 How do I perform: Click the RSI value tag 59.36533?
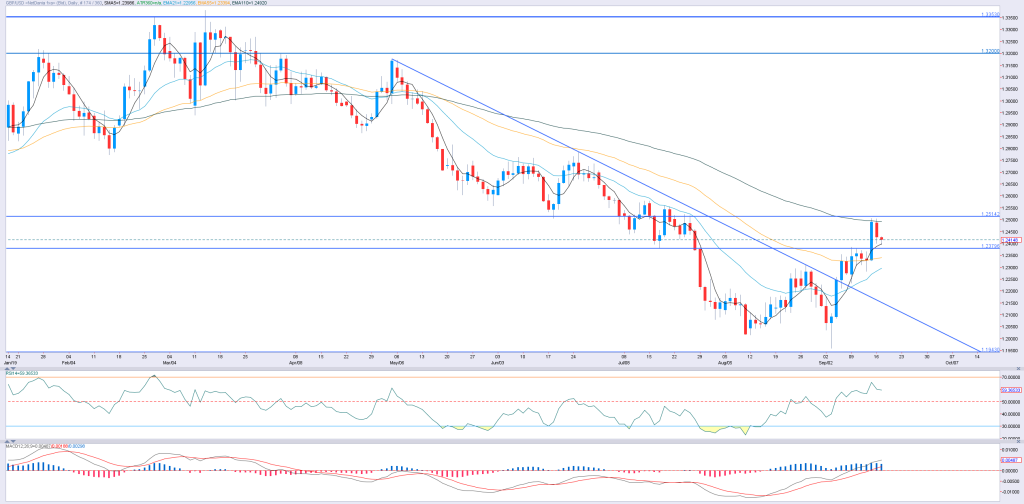tap(1011, 390)
